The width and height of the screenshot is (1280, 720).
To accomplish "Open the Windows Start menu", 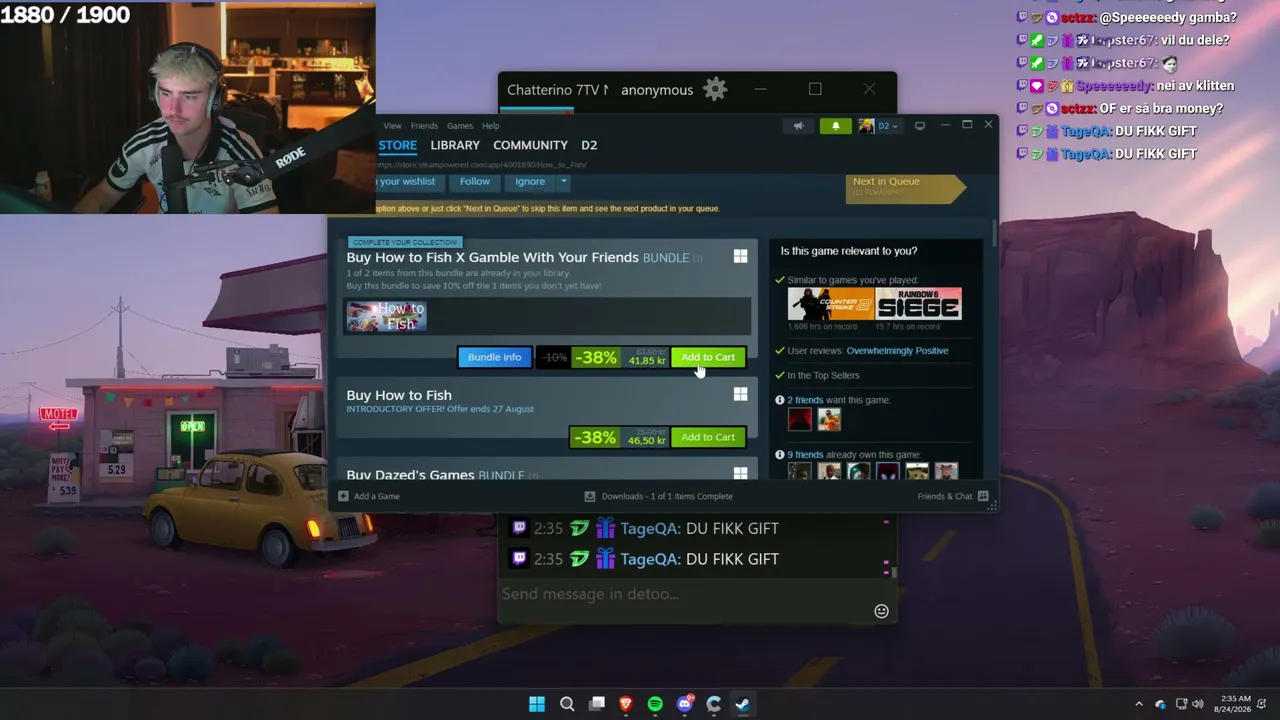I will (x=537, y=704).
